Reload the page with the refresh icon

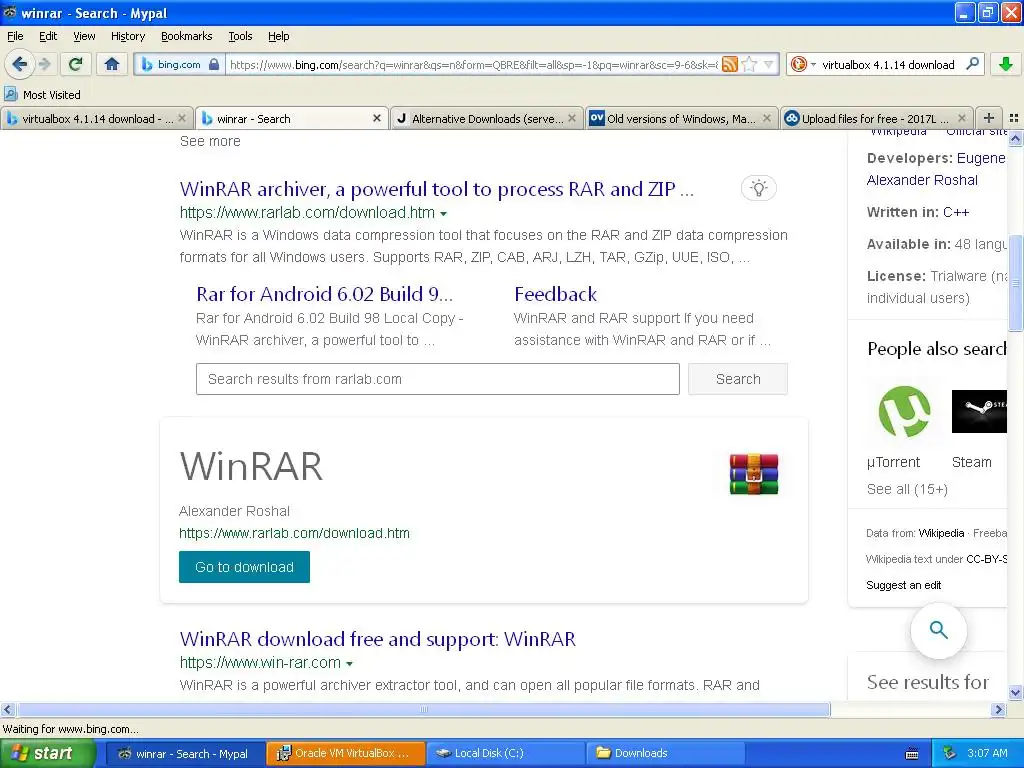point(75,64)
